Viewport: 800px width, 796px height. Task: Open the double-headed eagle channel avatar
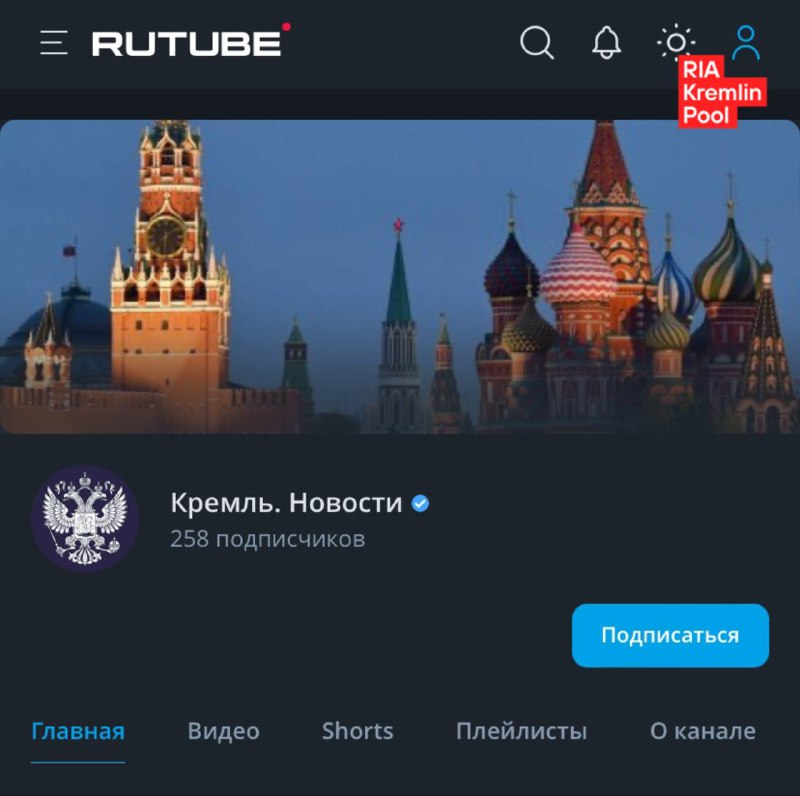pyautogui.click(x=85, y=518)
